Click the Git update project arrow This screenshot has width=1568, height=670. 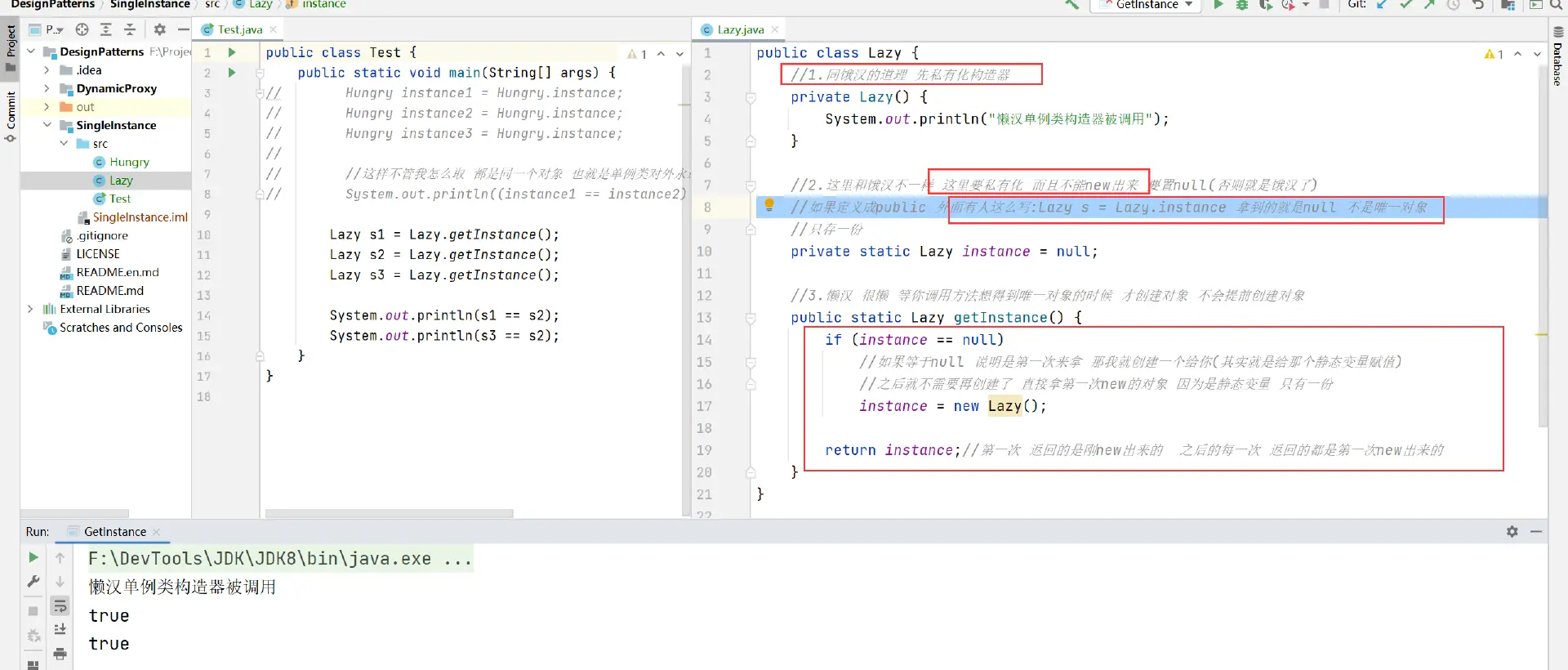[1382, 5]
